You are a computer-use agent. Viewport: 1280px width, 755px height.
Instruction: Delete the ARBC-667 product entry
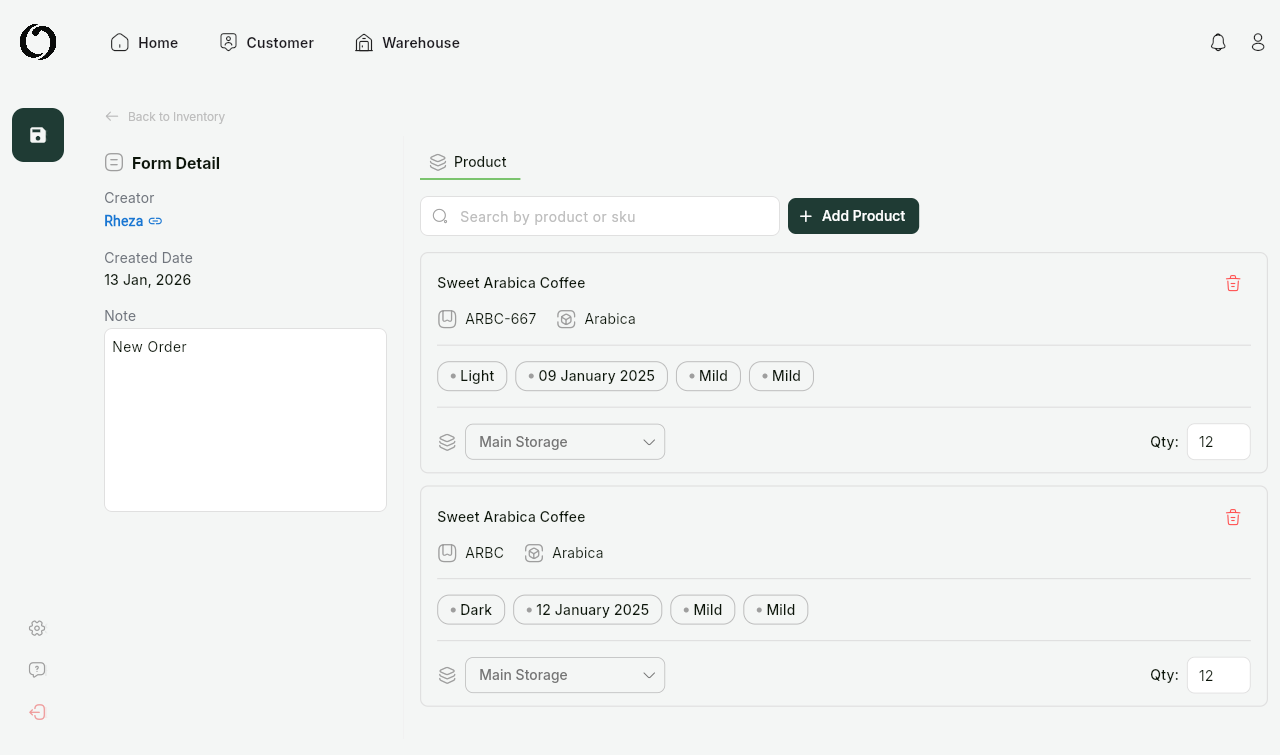(1233, 283)
